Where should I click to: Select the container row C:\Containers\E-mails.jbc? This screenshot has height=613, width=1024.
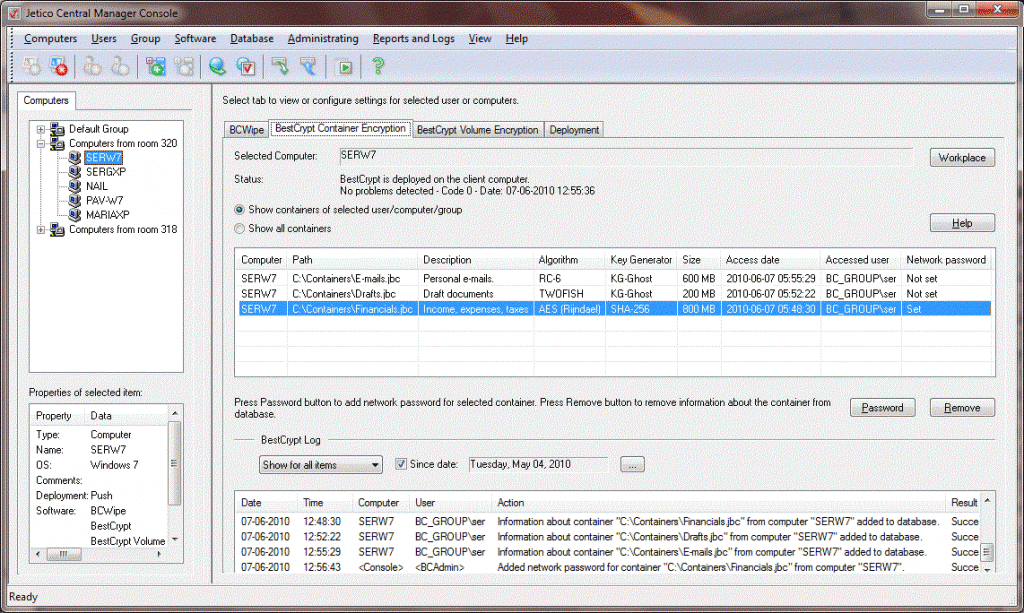pos(613,279)
